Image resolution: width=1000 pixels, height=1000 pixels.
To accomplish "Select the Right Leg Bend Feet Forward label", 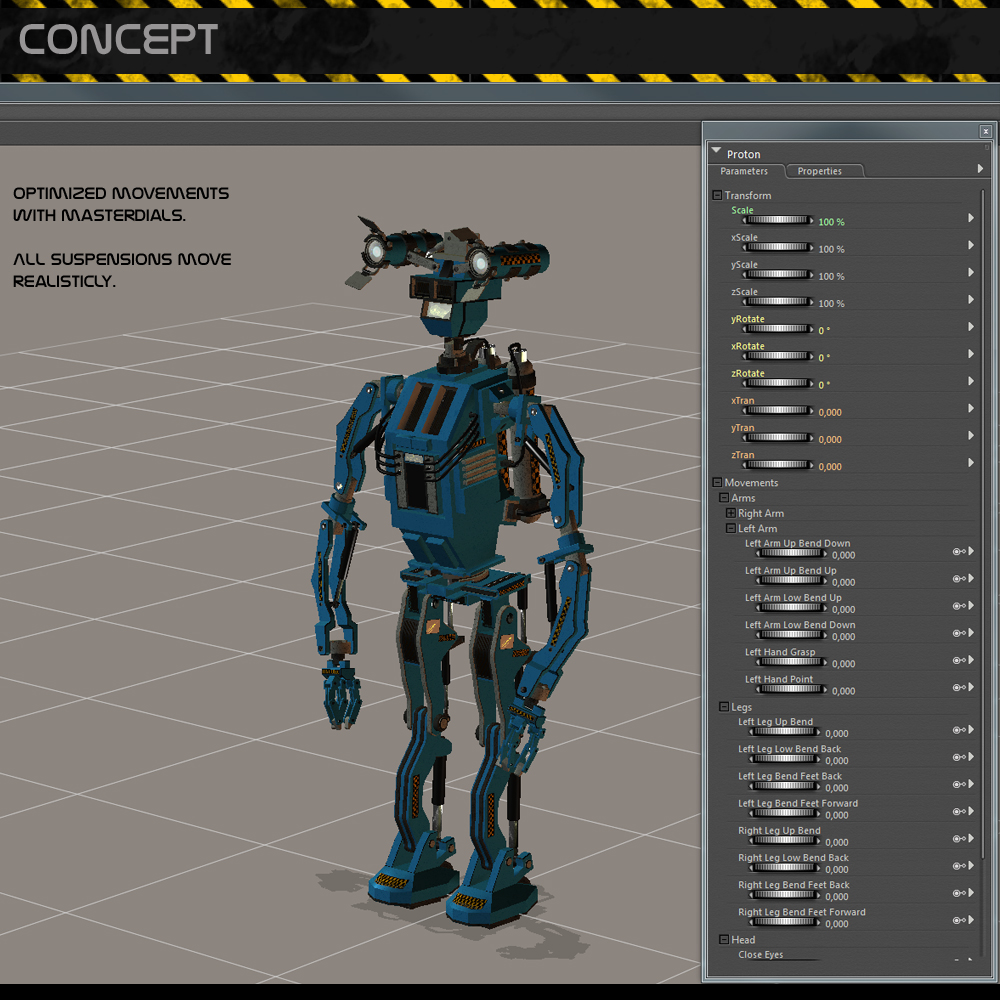I will [x=802, y=912].
